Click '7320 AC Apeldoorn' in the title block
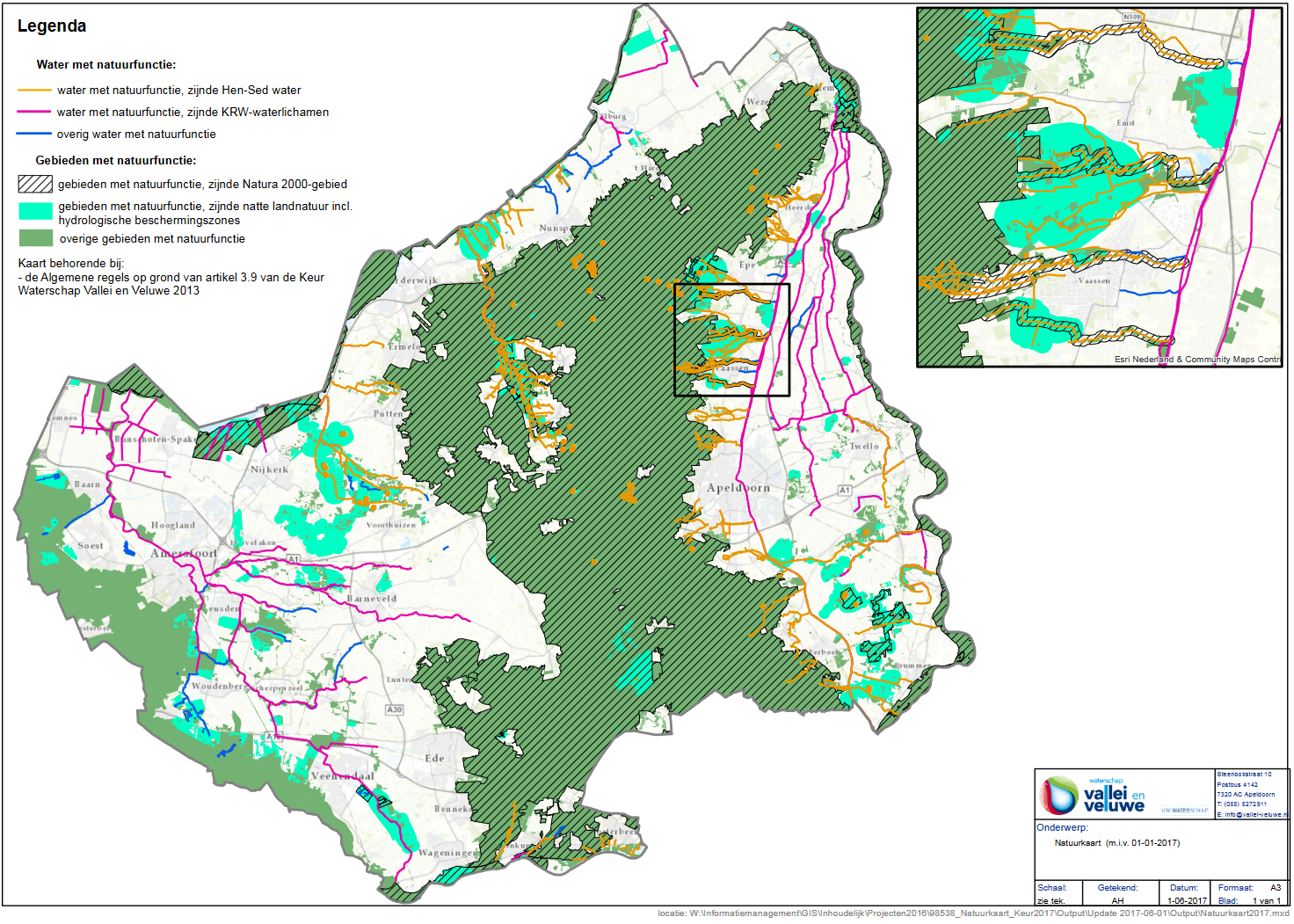 point(1246,794)
